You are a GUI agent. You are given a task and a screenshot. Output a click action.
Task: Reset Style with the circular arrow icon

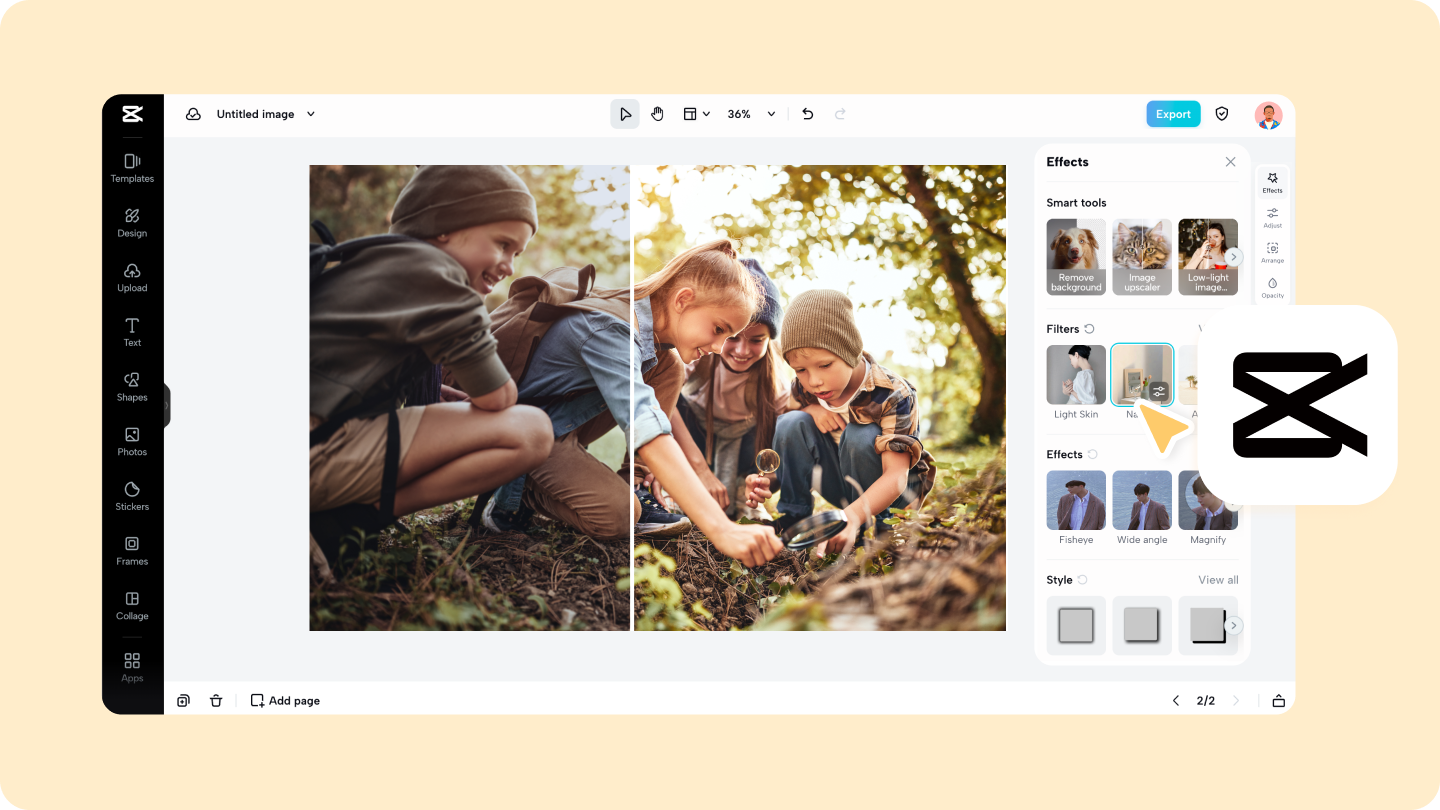pyautogui.click(x=1082, y=580)
